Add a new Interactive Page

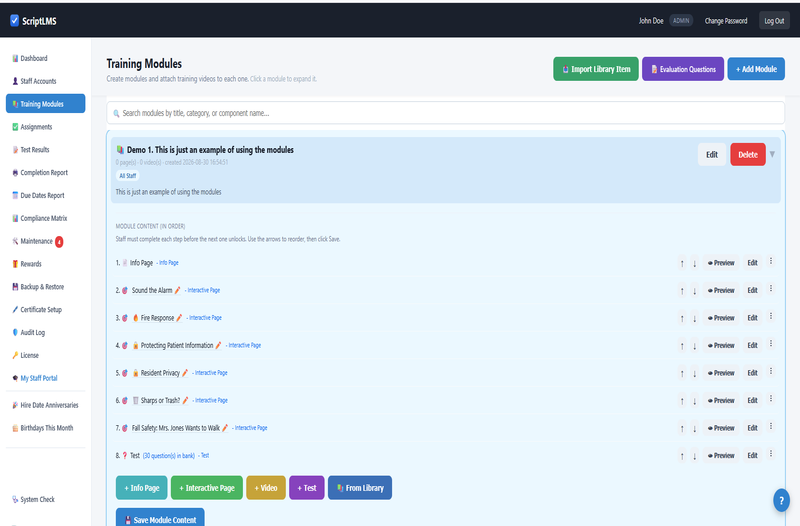point(207,488)
